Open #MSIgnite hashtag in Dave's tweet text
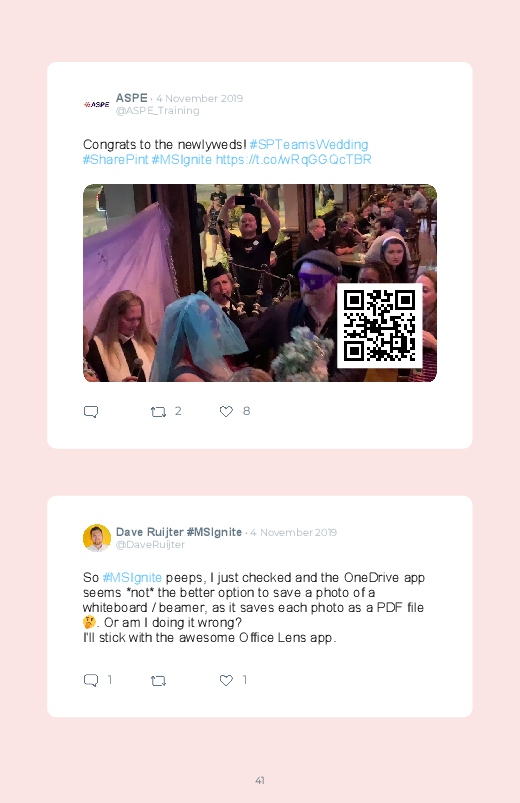 point(132,578)
